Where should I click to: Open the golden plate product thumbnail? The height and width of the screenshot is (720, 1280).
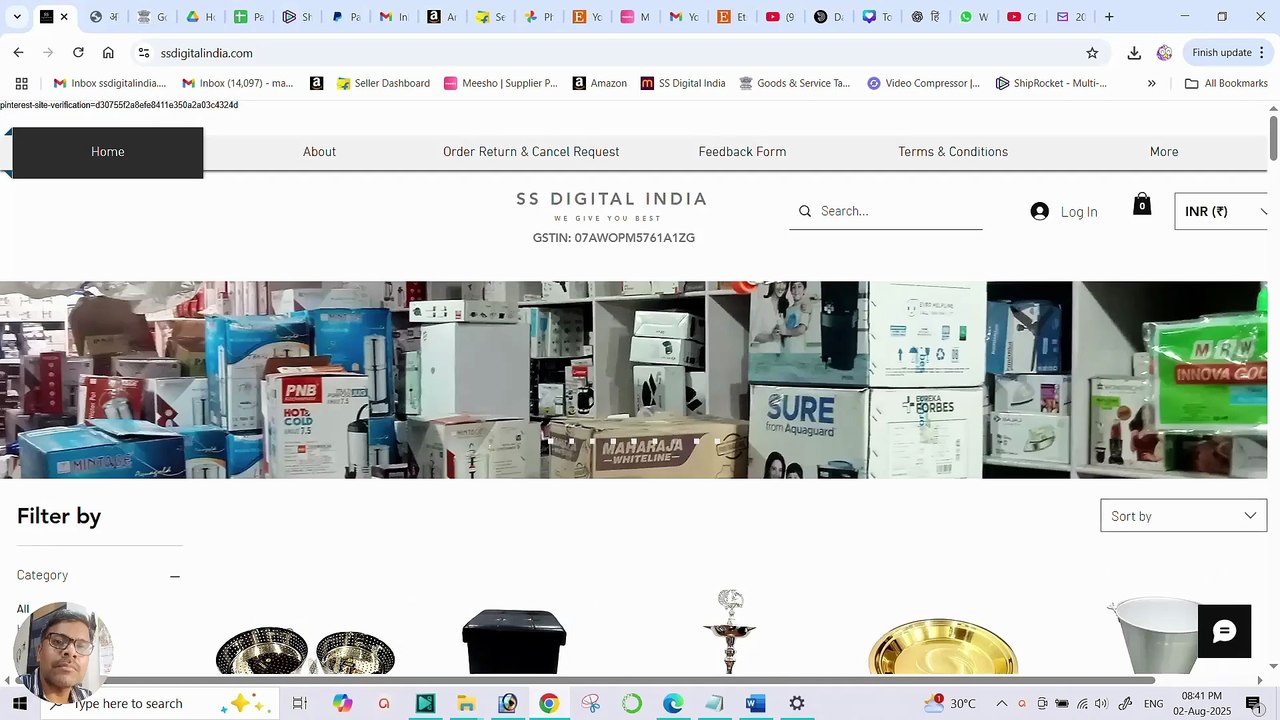pos(942,647)
